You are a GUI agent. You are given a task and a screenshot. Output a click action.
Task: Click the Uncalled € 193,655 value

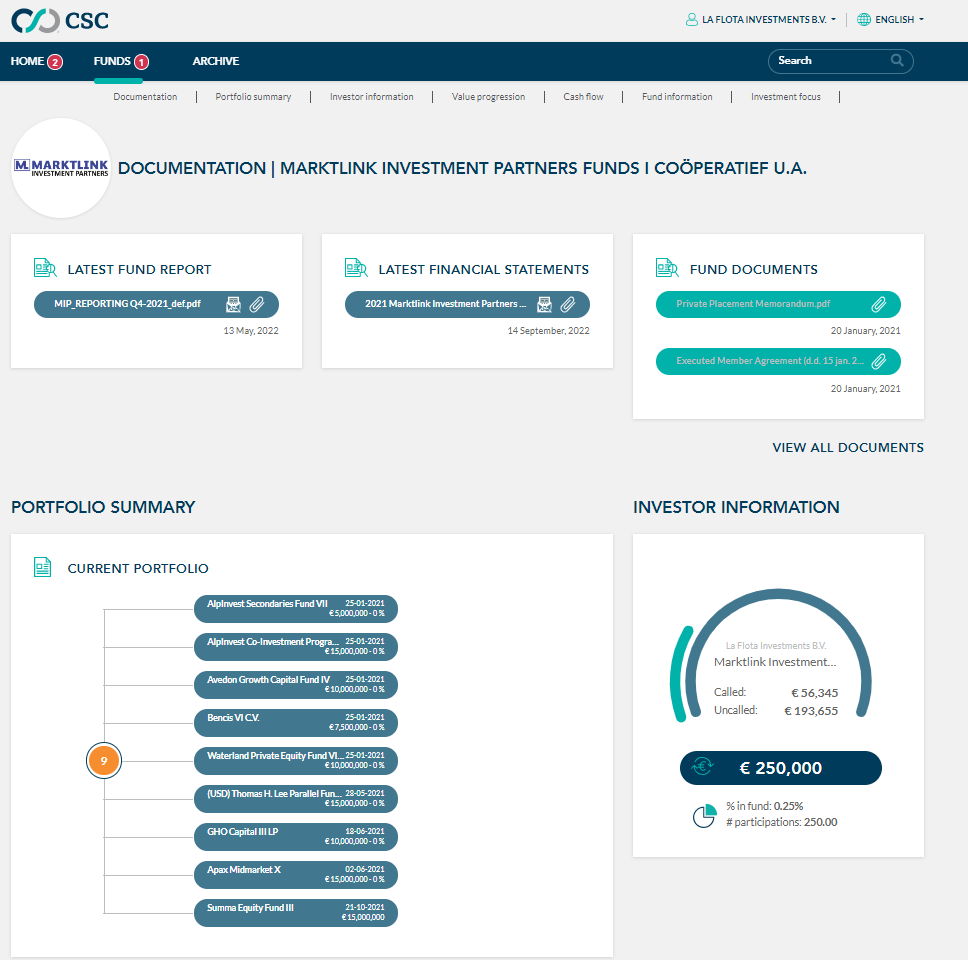coord(811,711)
